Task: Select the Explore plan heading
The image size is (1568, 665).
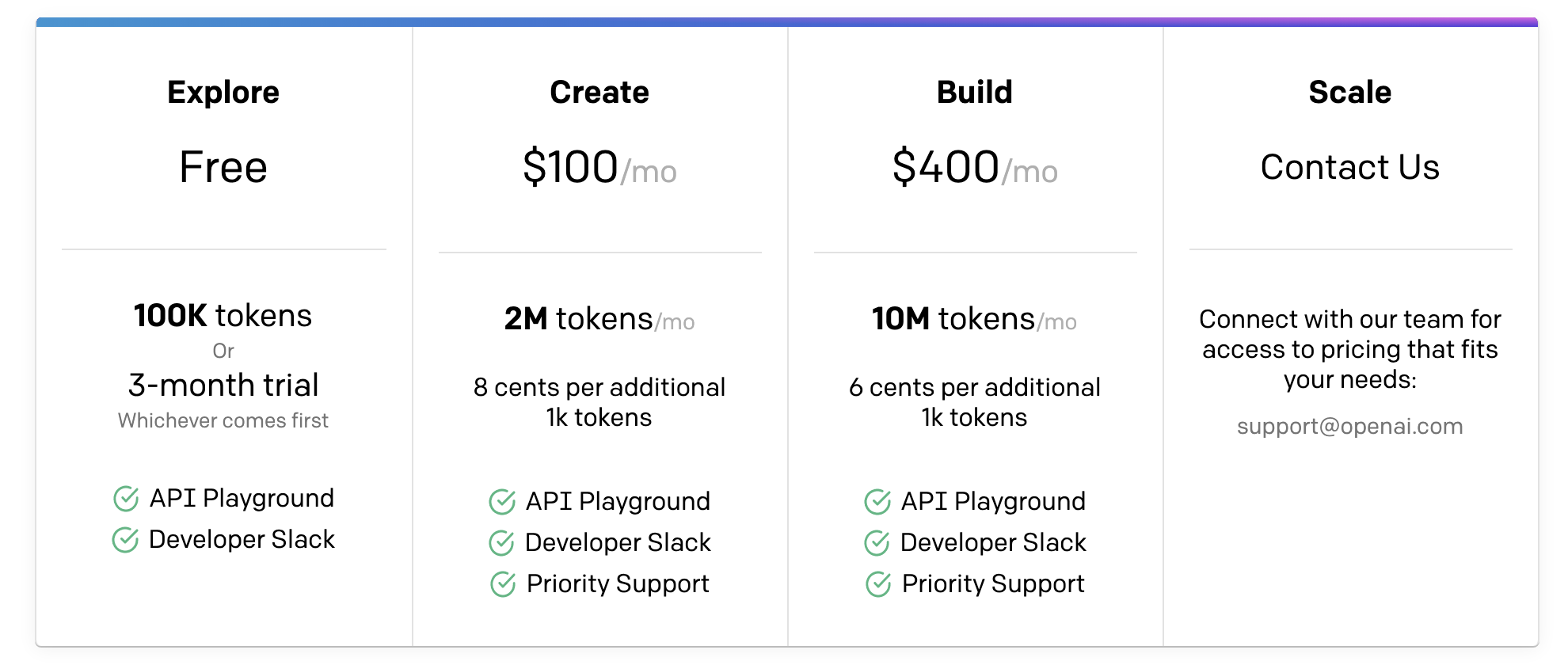Action: (223, 93)
